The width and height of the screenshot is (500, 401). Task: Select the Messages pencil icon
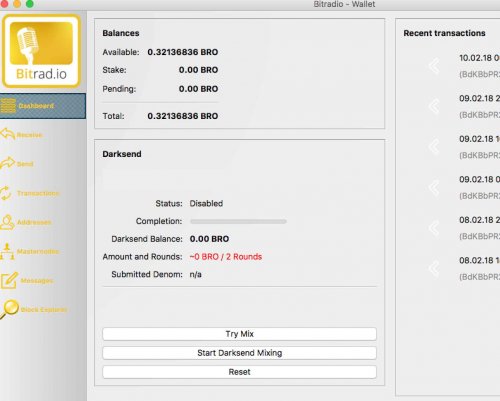(9, 280)
